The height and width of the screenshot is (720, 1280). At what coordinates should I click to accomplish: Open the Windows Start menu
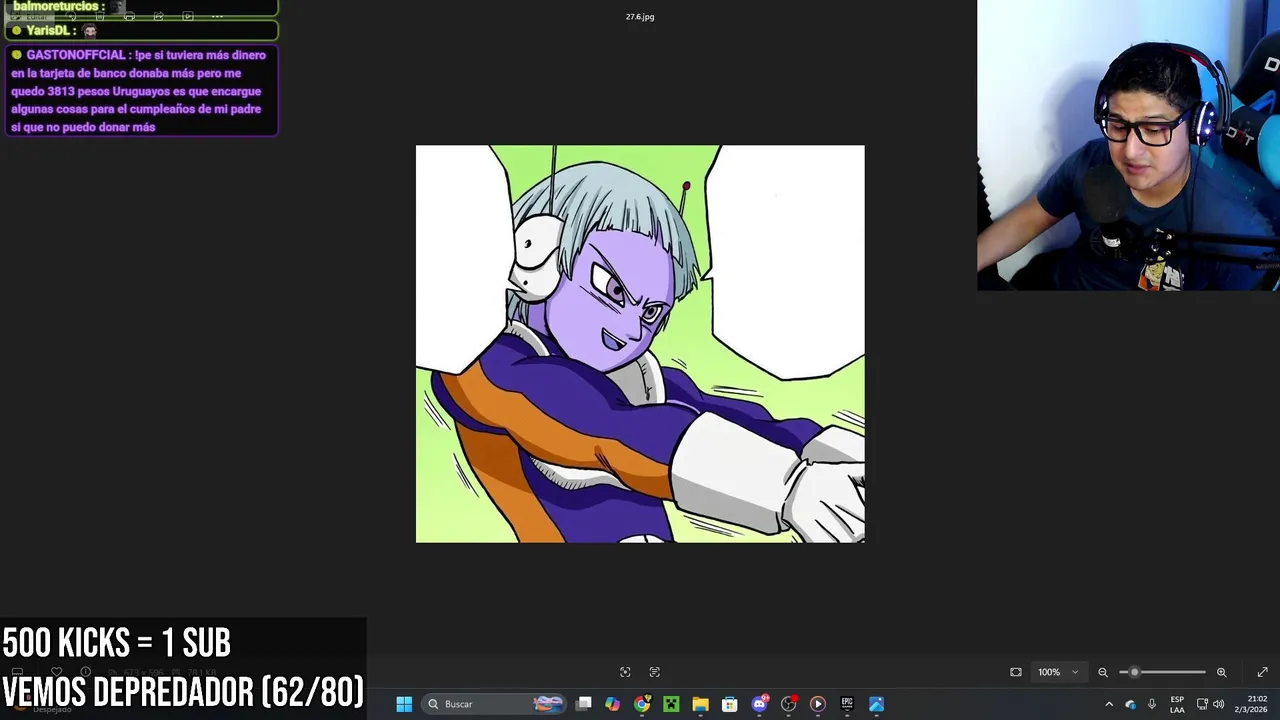point(404,704)
